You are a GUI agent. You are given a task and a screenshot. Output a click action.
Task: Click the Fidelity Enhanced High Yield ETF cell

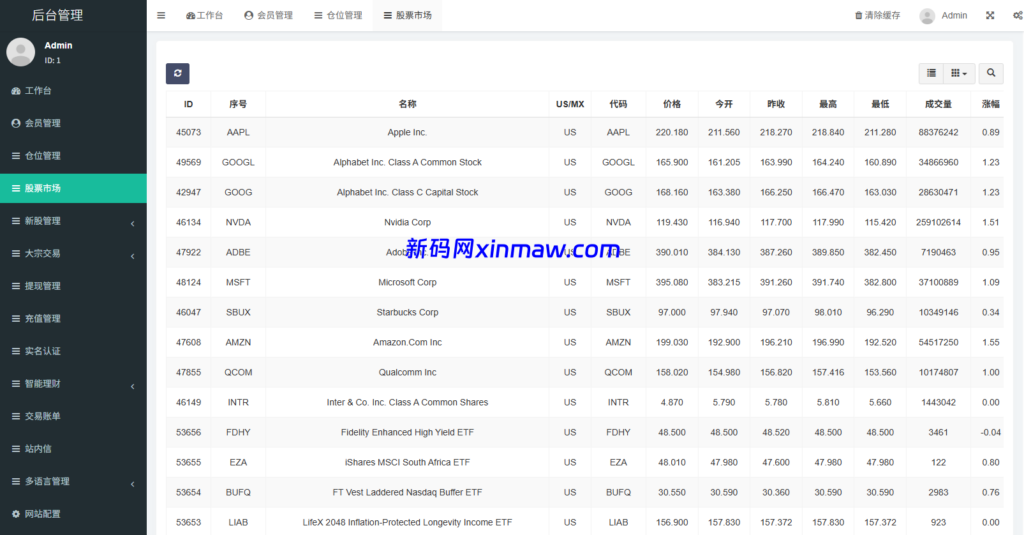tap(407, 432)
